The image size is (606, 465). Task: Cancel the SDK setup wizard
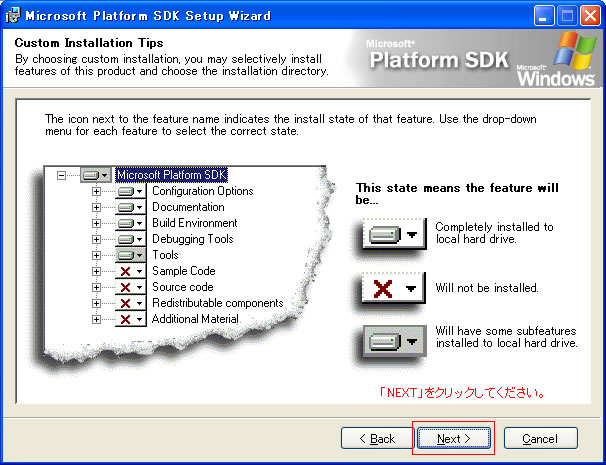pyautogui.click(x=540, y=438)
